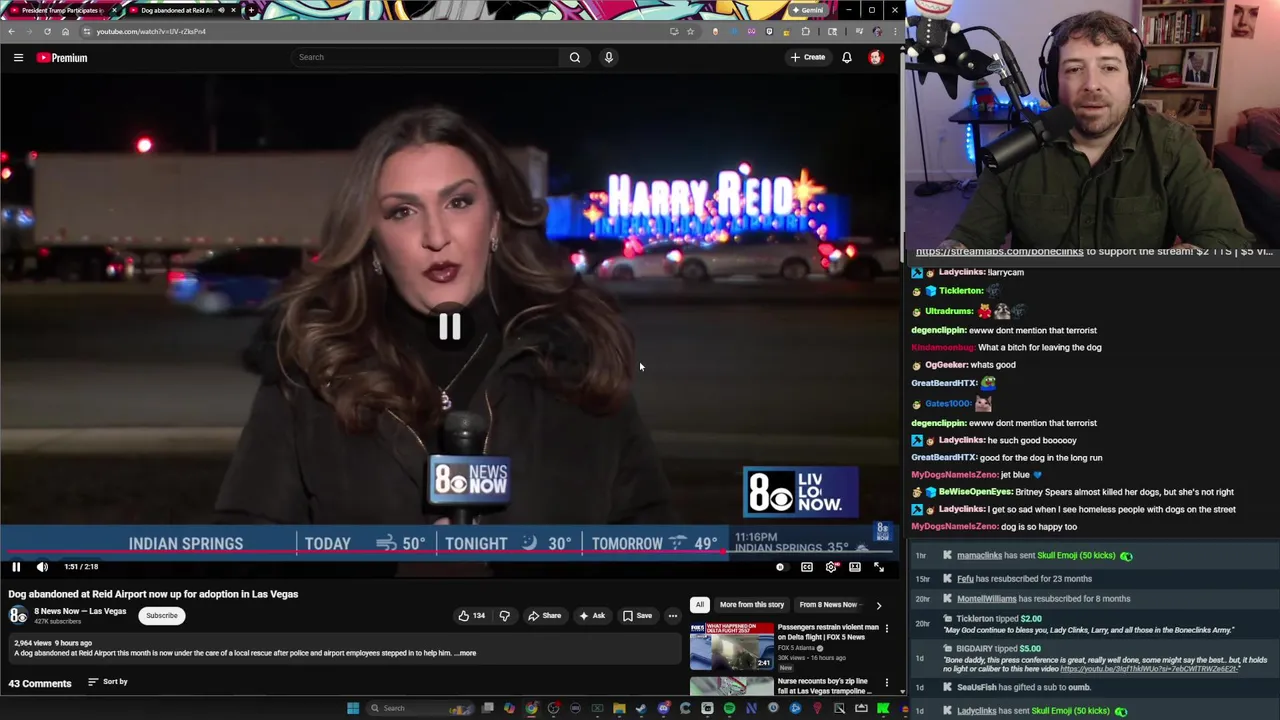Seek on the red video progress bar
This screenshot has height=720, width=1280.
(450, 552)
